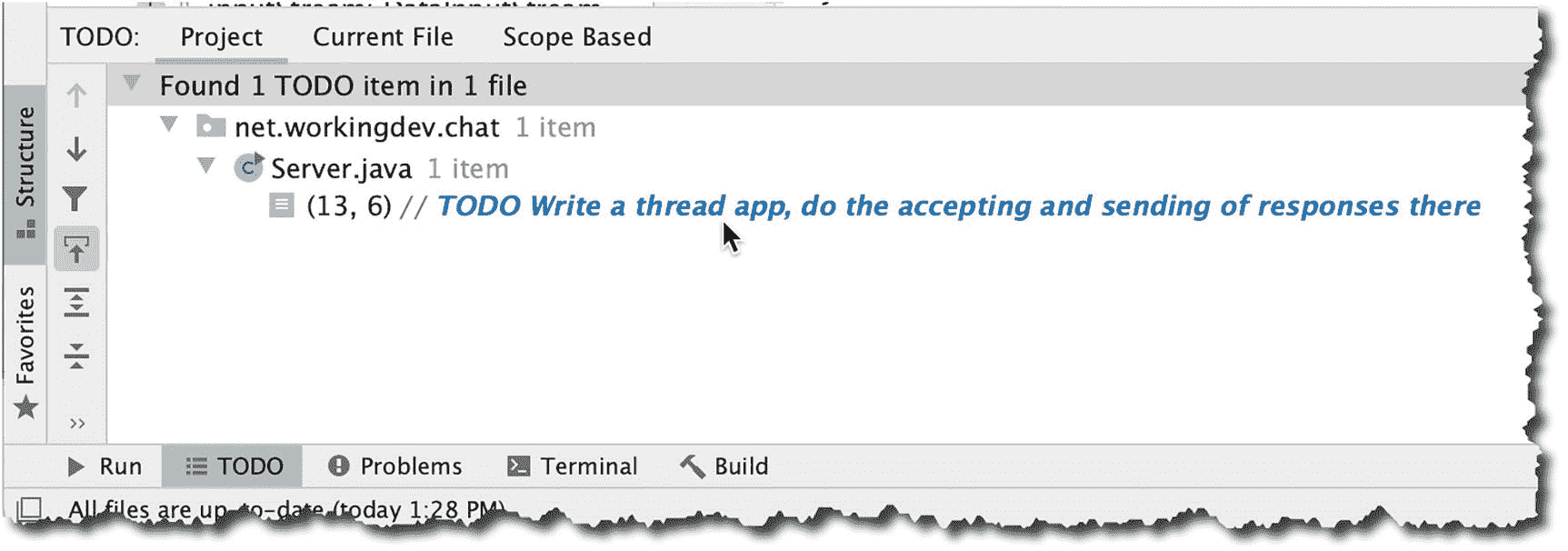Select the net.workingdev.chat tree row
Screen dimensions: 1568x551
click(815, 127)
